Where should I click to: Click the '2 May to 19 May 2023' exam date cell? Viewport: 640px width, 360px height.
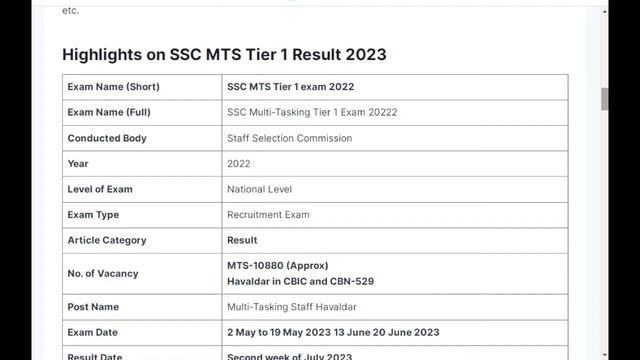click(395, 332)
